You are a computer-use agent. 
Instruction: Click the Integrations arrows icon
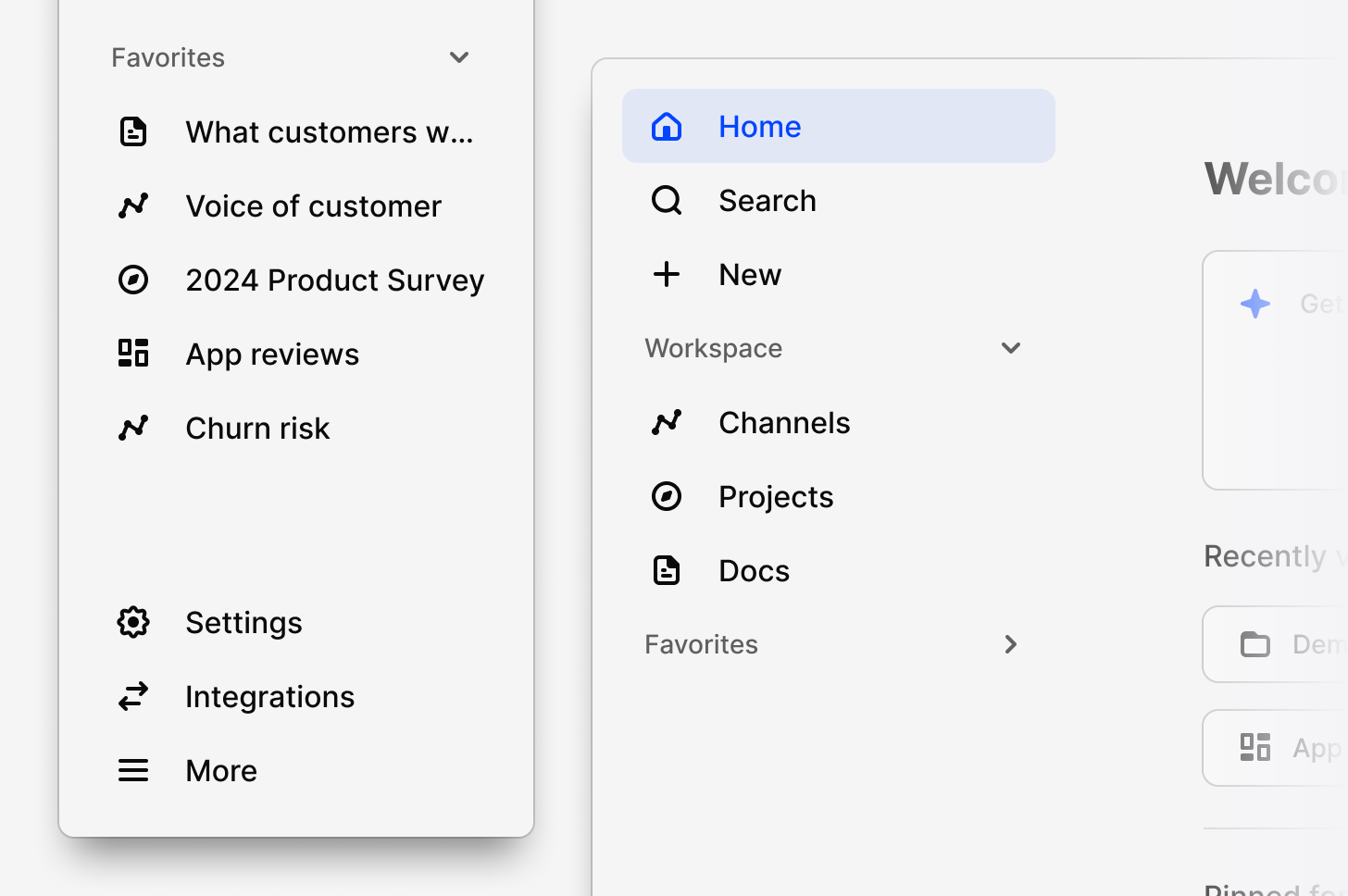pyautogui.click(x=133, y=696)
